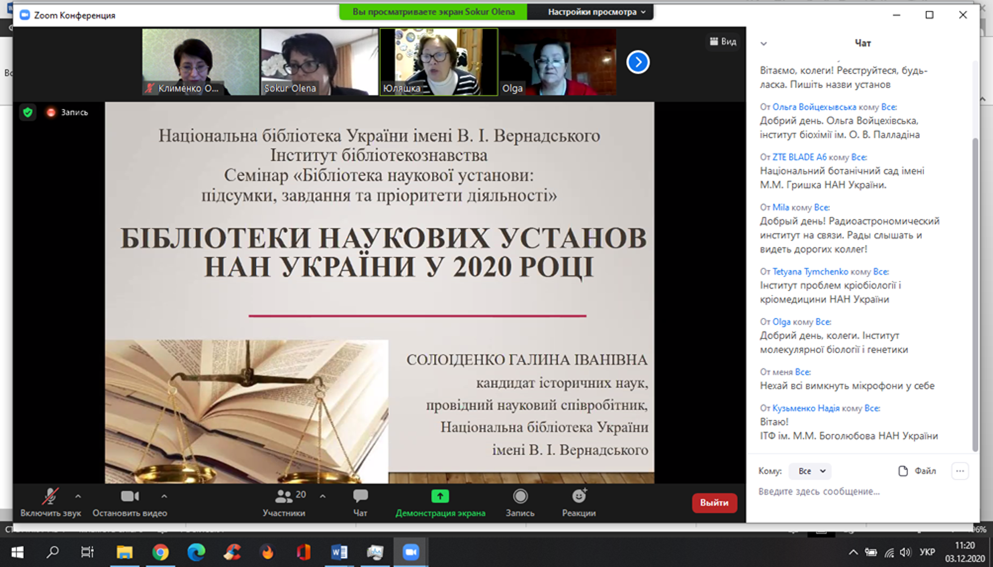Open the Реакции reactions menu
993x567 pixels.
[x=579, y=501]
